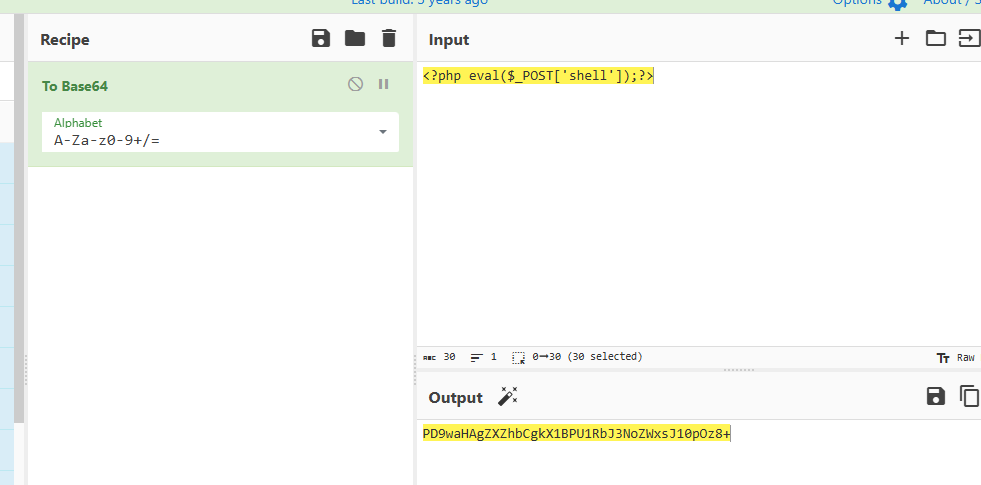Open file as input
This screenshot has width=981, height=485.
point(969,39)
